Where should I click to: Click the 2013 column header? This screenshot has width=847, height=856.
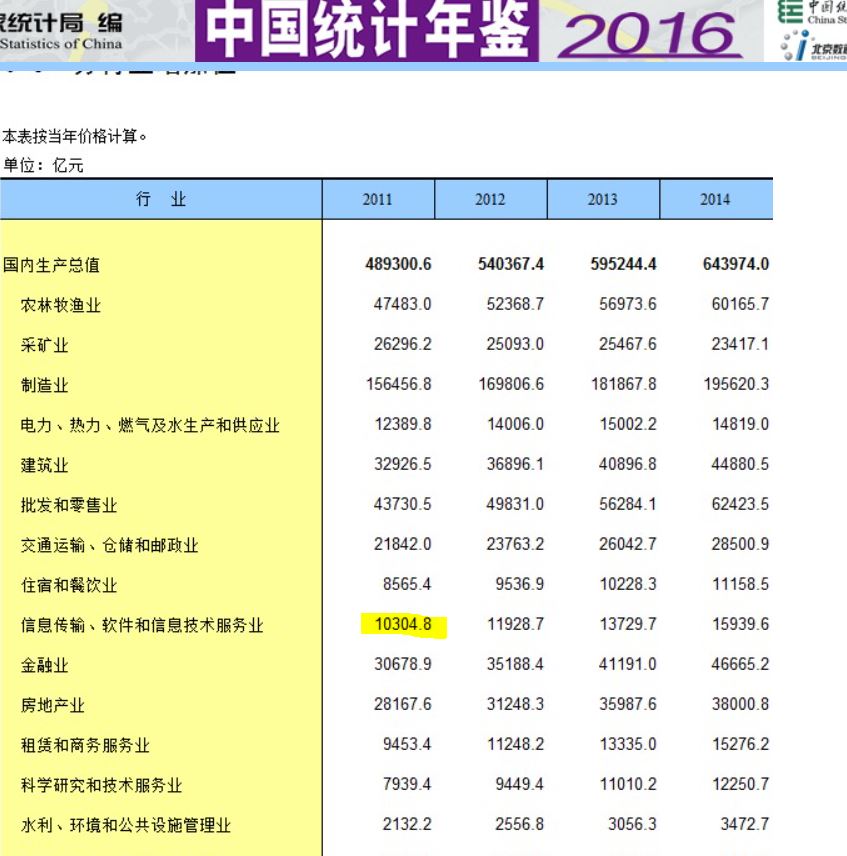tap(603, 199)
